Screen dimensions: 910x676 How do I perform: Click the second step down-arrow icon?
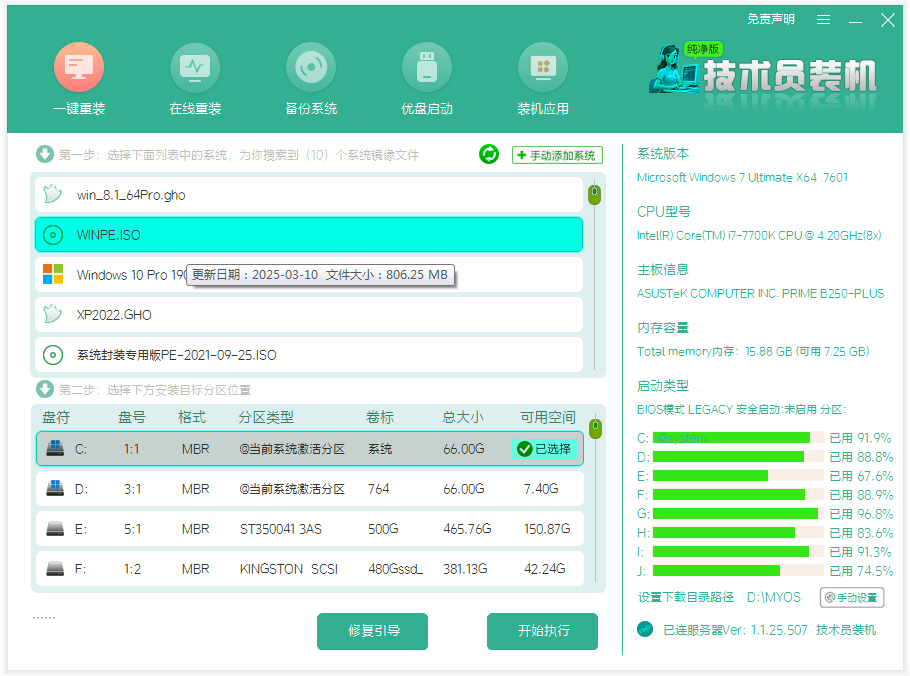pos(45,389)
